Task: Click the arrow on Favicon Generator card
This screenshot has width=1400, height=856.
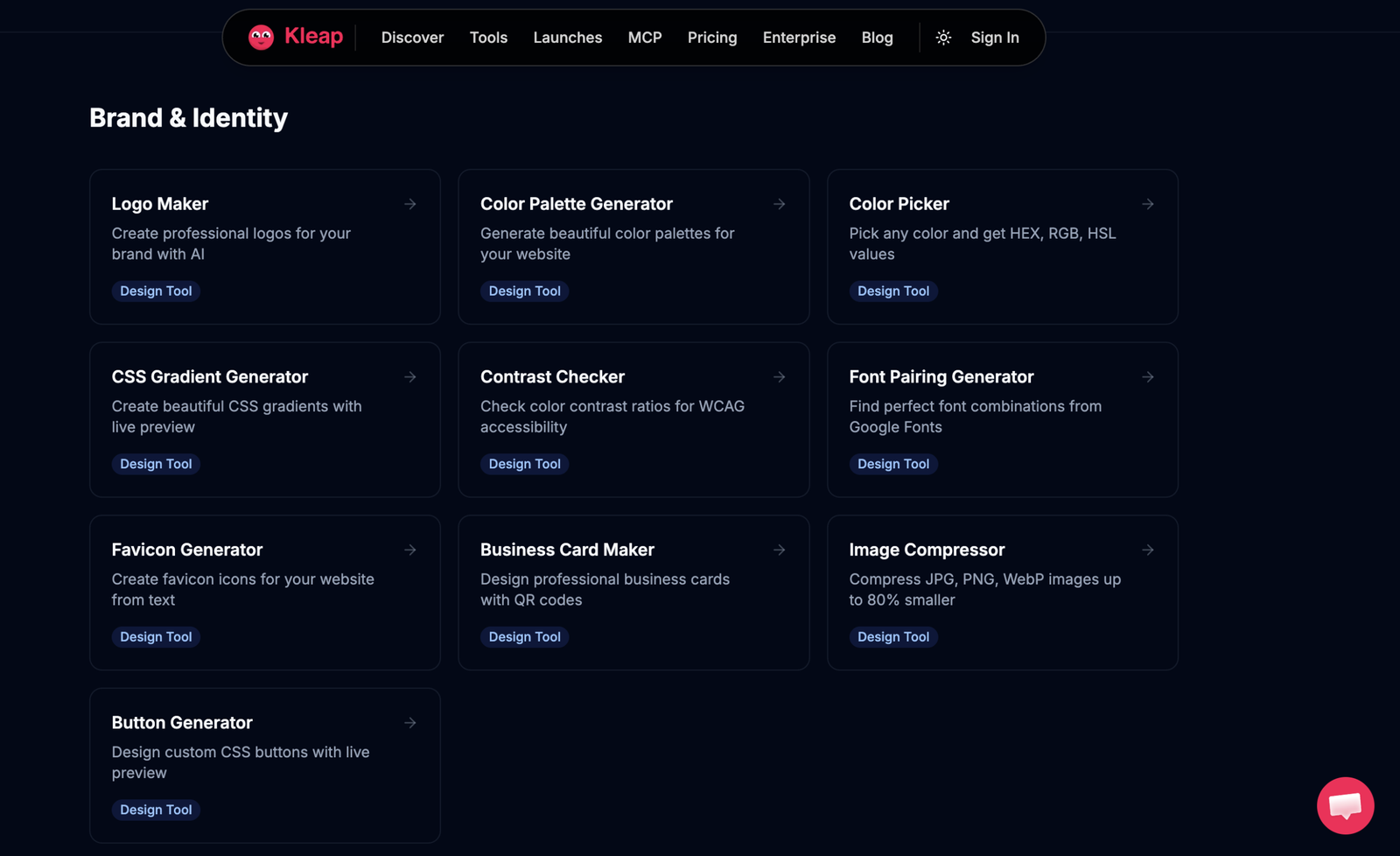Action: pyautogui.click(x=410, y=550)
